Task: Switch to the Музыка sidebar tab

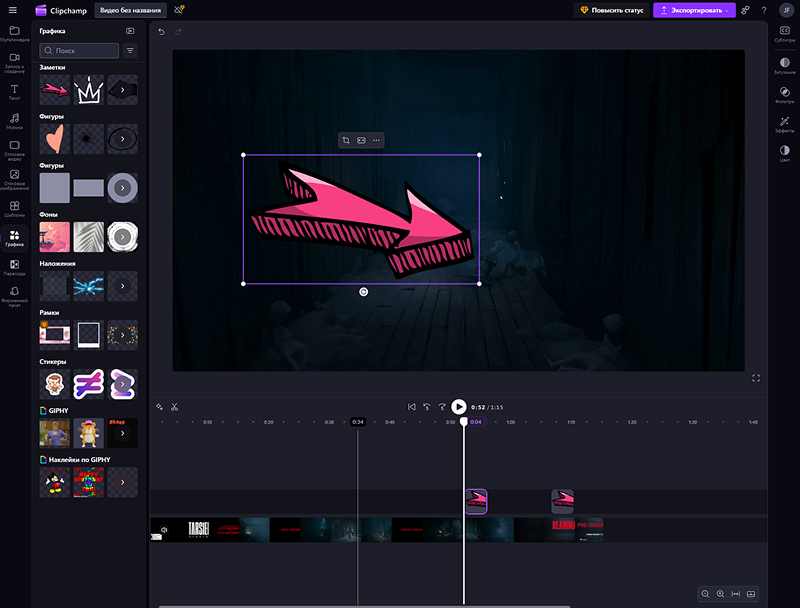Action: click(14, 122)
